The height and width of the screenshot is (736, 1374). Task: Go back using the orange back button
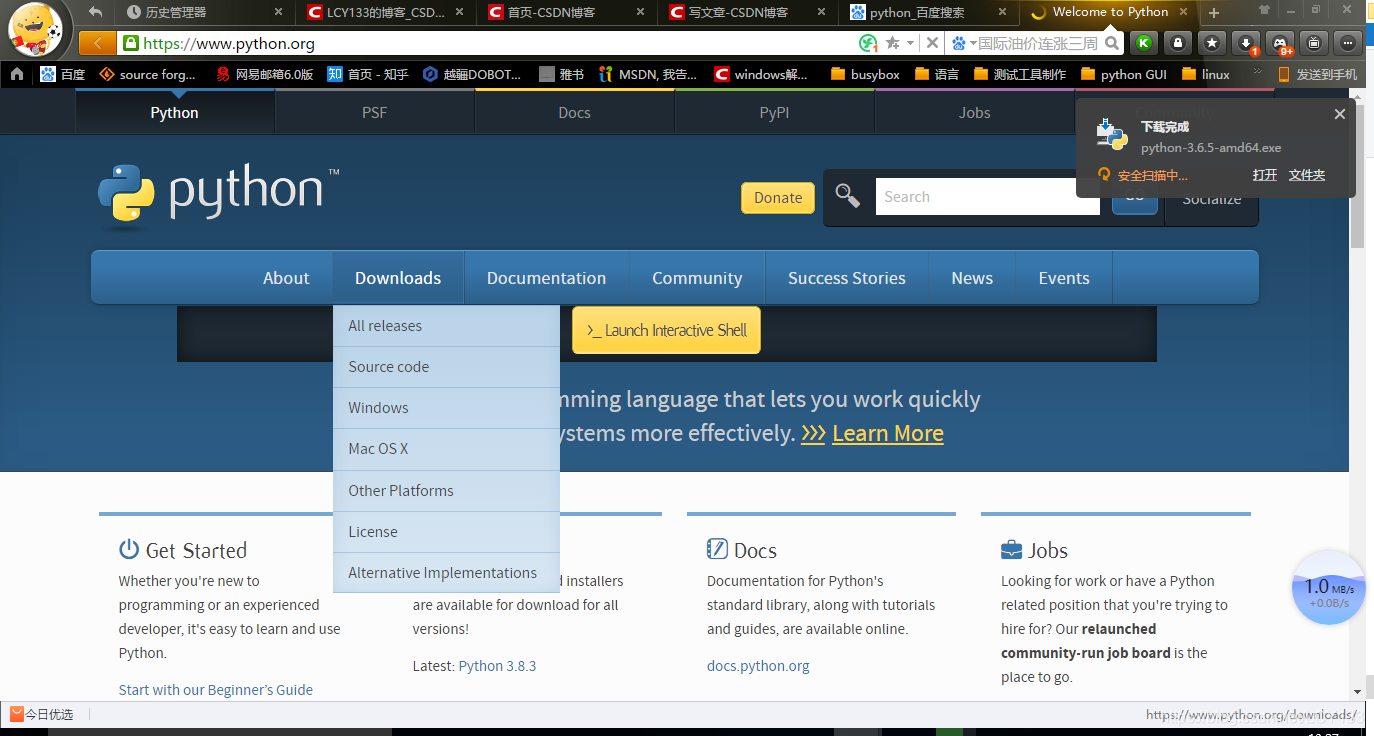[96, 43]
